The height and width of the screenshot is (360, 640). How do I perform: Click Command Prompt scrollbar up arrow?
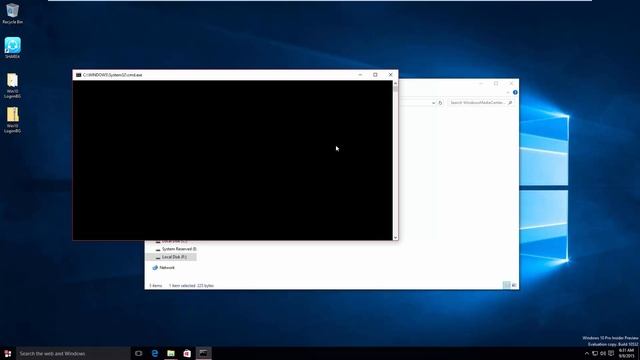pos(395,83)
